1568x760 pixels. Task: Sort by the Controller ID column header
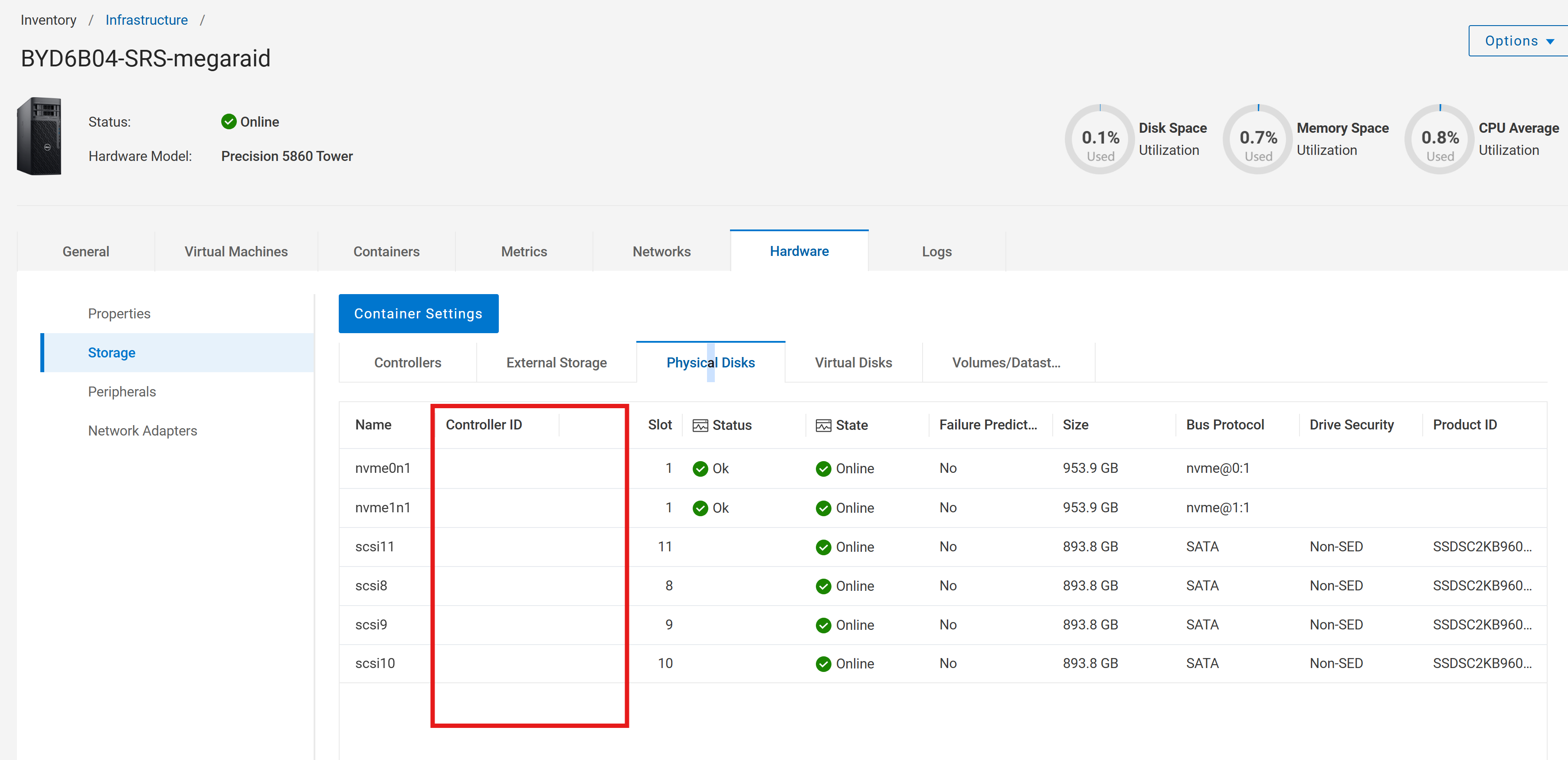point(484,424)
